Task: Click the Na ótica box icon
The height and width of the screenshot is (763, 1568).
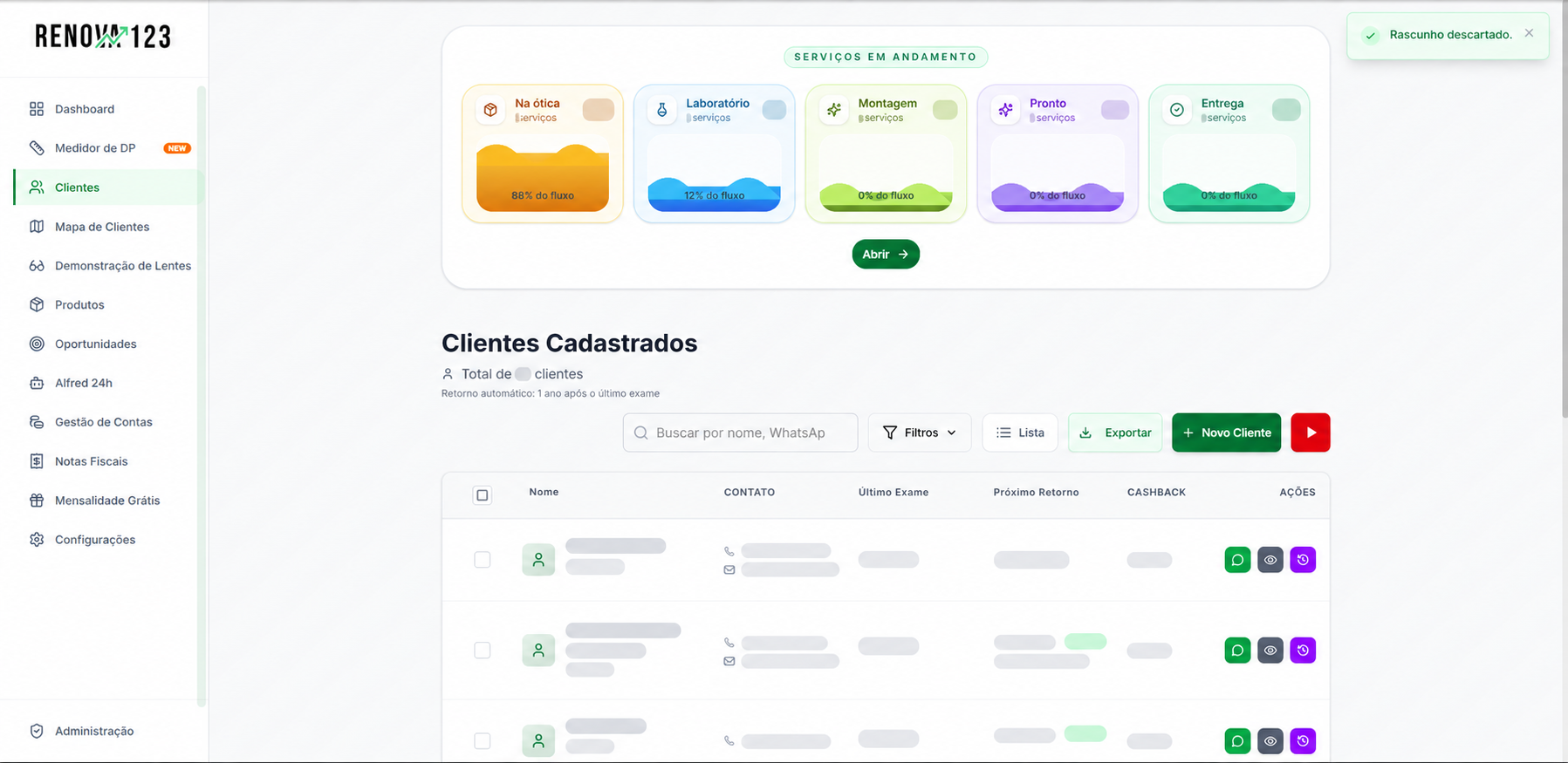Action: click(x=490, y=110)
